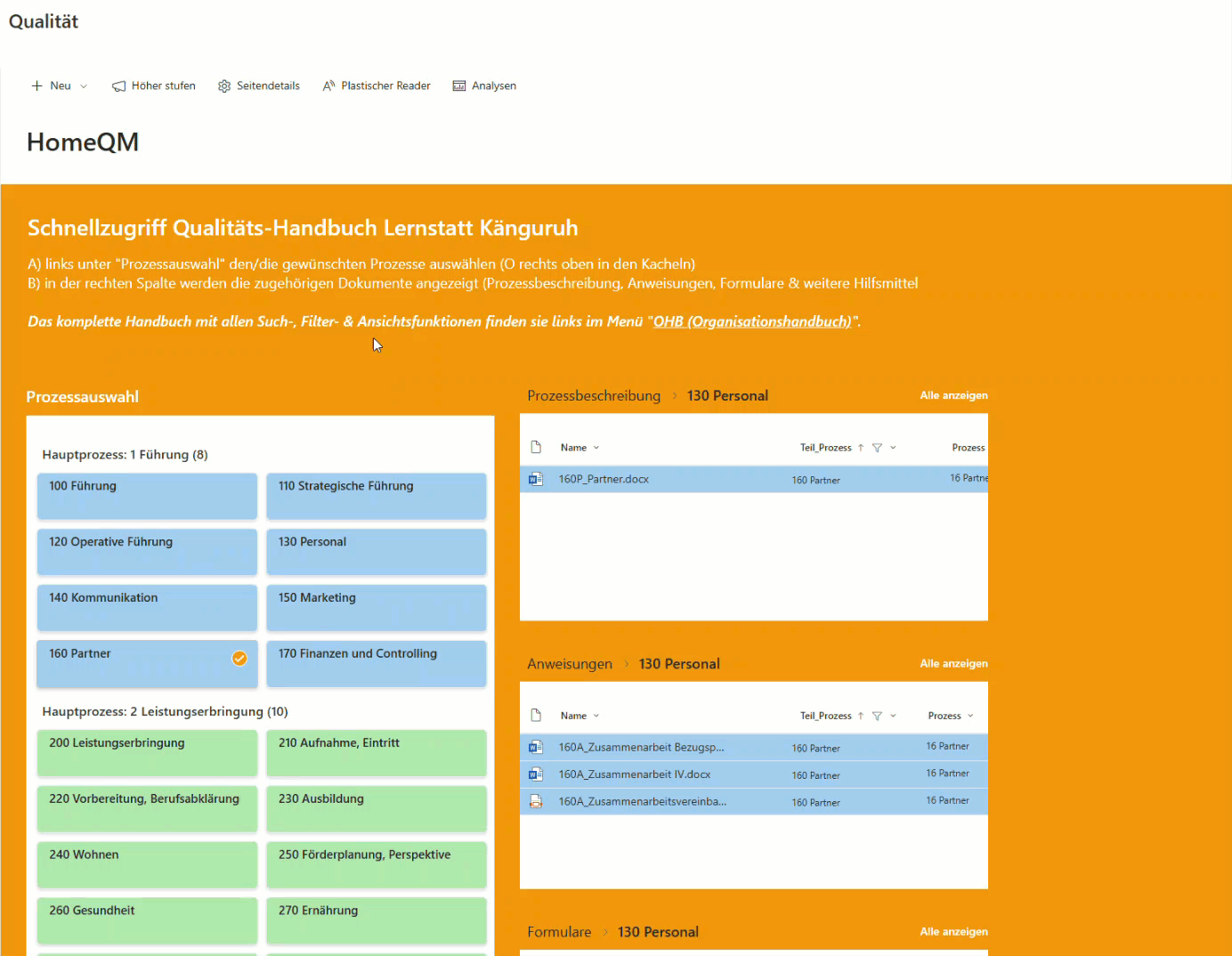Select the 230 Ausbildung process tile

click(x=376, y=808)
